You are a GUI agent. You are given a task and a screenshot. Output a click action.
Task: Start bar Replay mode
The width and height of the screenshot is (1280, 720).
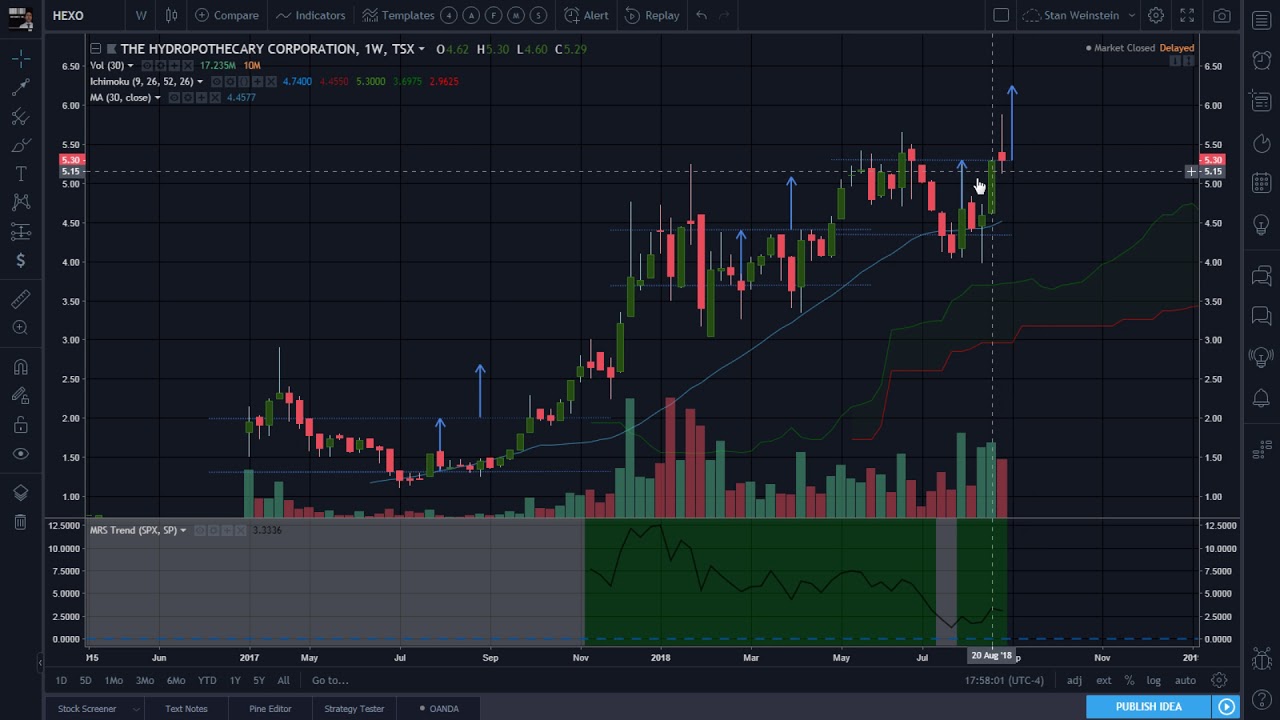[652, 15]
